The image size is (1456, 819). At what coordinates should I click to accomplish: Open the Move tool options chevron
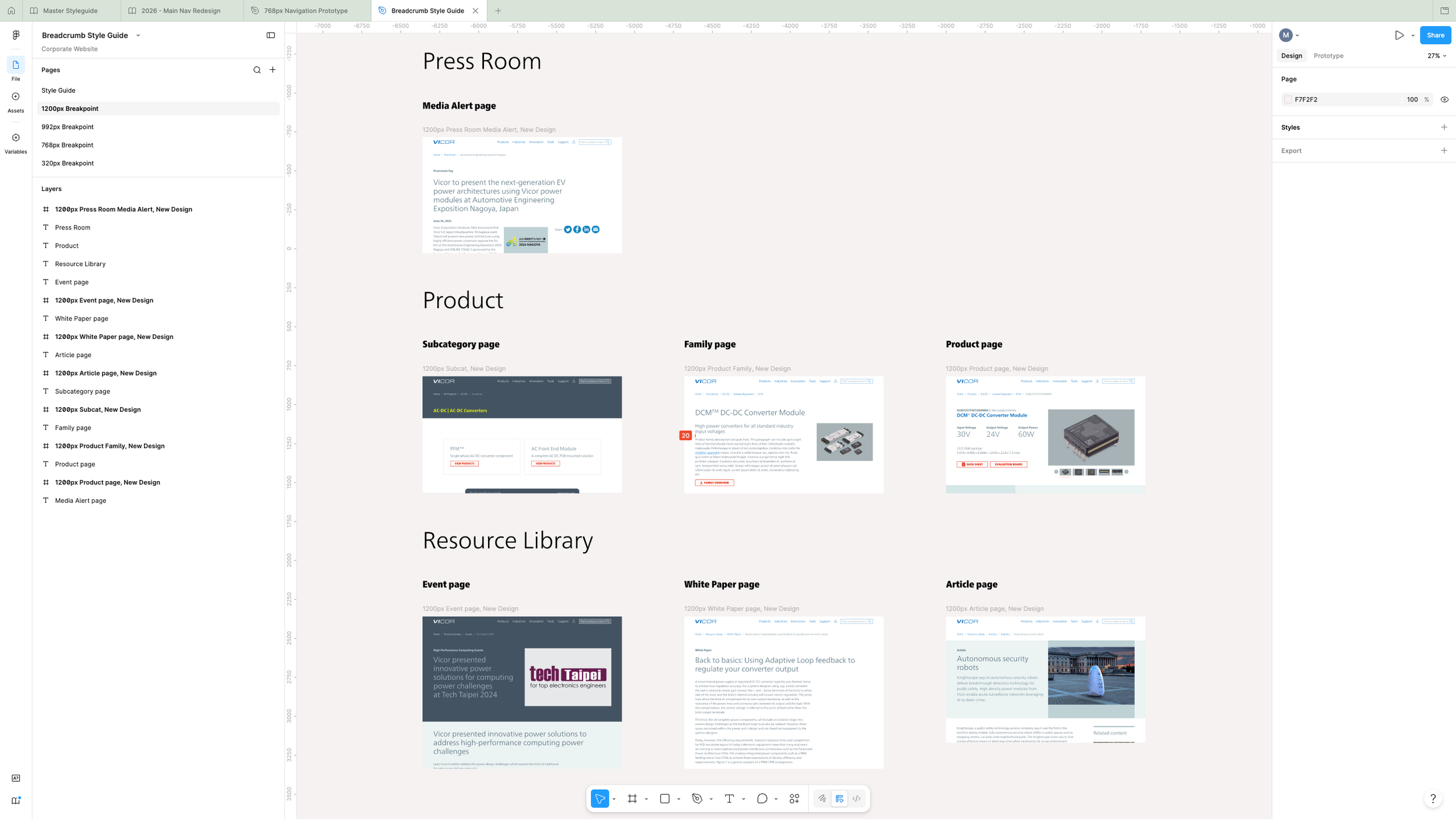614,799
